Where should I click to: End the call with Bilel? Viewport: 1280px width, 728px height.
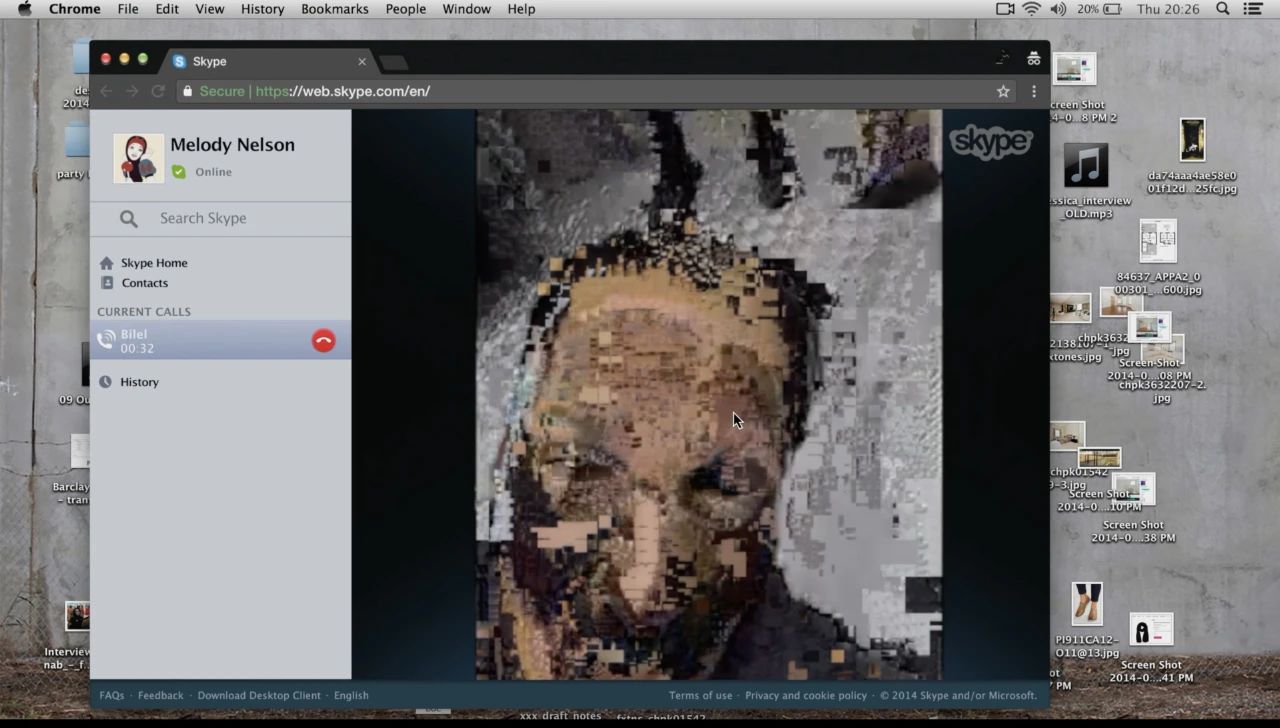click(x=323, y=341)
